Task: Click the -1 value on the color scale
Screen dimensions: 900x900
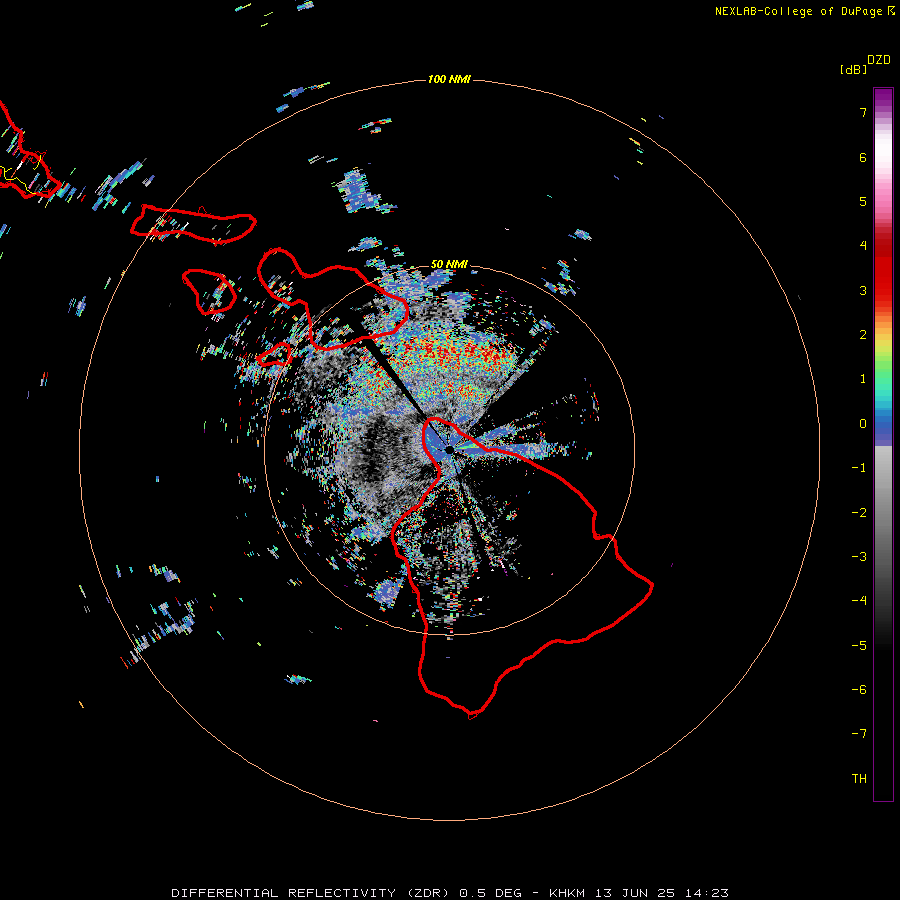Action: pos(859,468)
